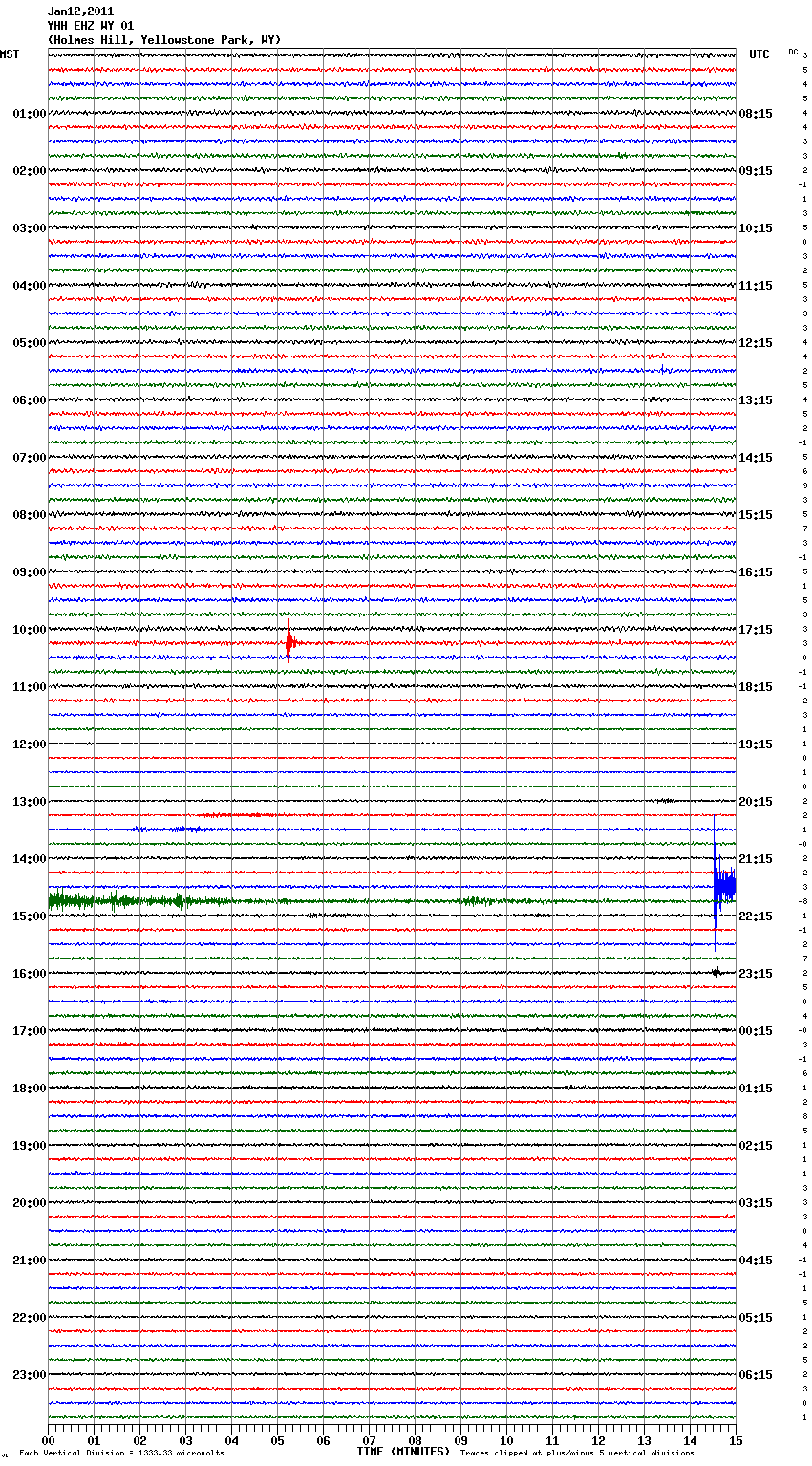Click the 00:15 UTC time label
Image resolution: width=812 pixels, height=1466 pixels.
(756, 1031)
